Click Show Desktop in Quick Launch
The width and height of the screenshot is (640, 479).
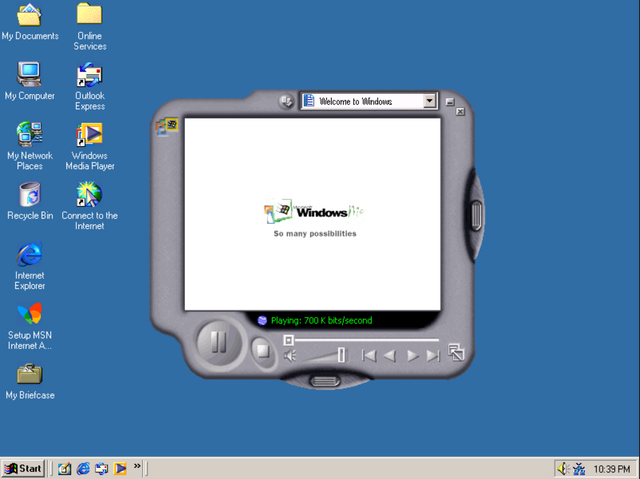click(x=64, y=468)
